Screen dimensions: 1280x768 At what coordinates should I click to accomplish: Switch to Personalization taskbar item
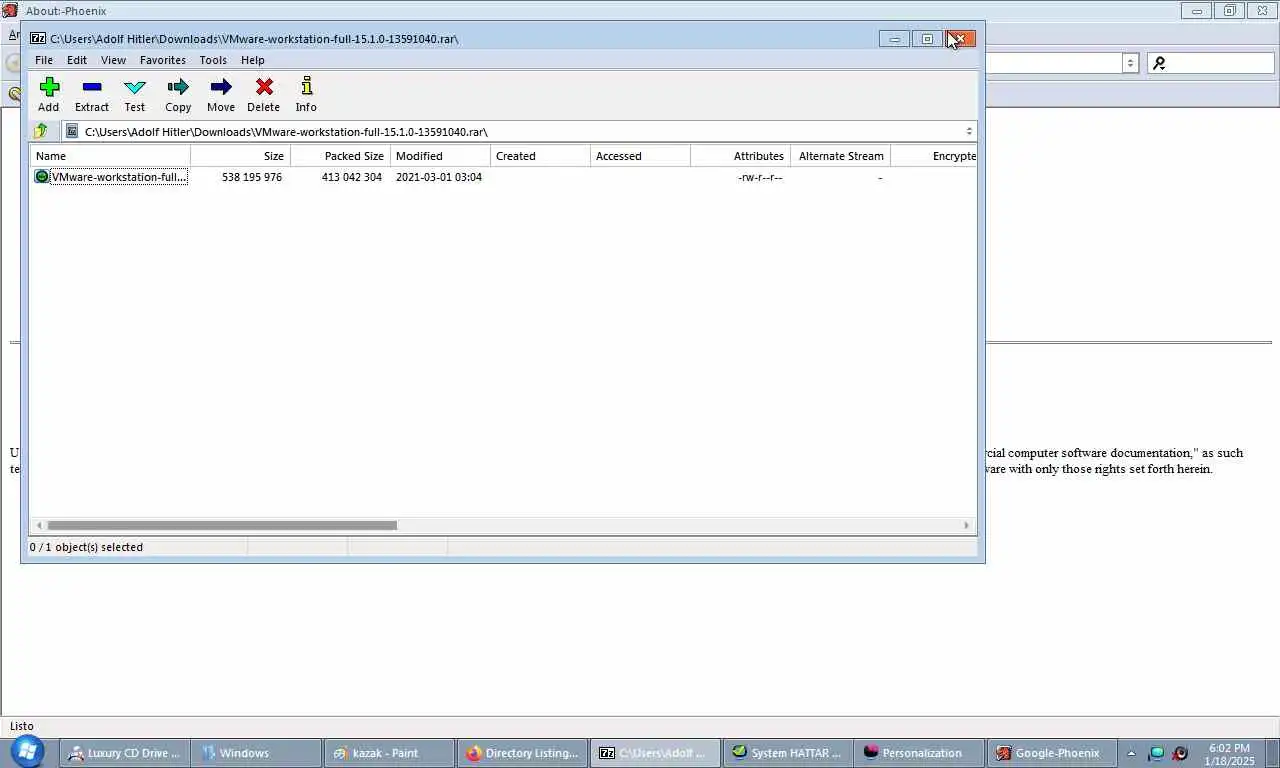(920, 753)
